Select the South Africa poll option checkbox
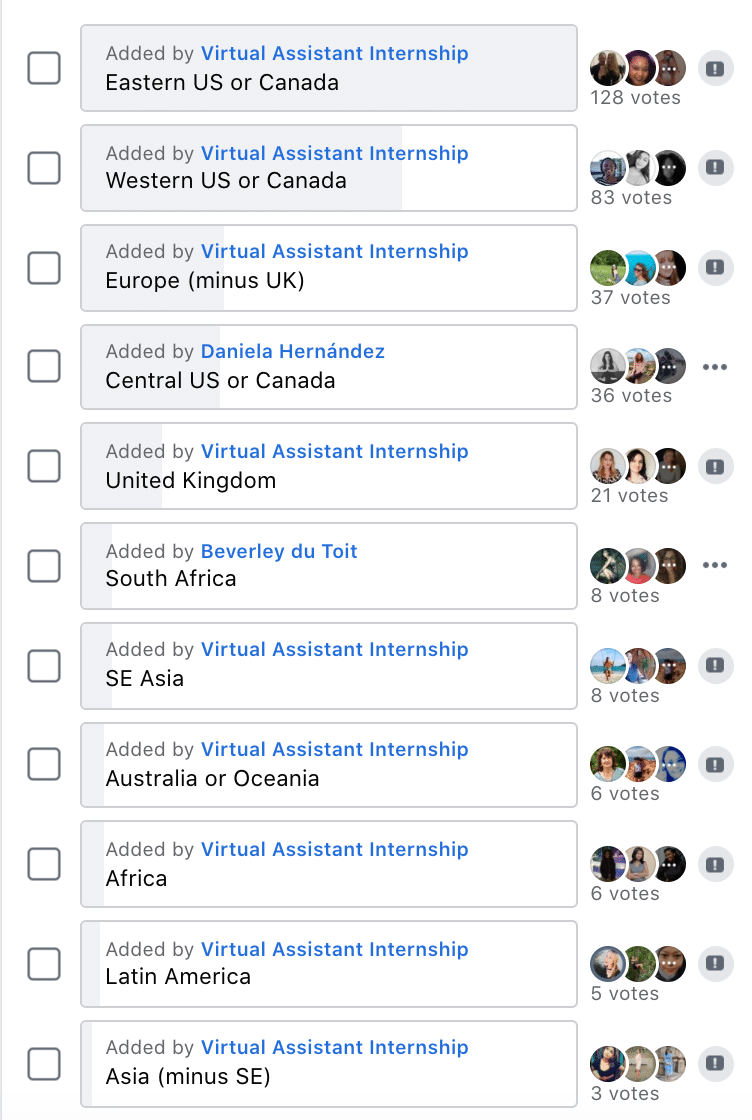 (x=44, y=566)
